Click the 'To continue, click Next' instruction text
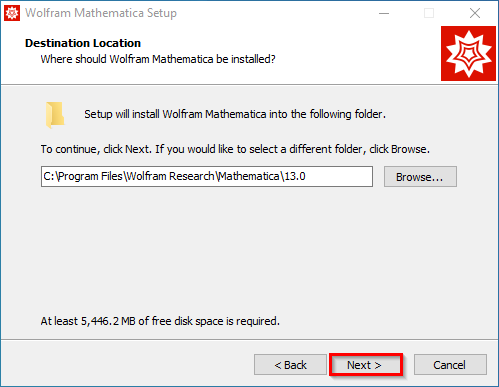 [235, 149]
